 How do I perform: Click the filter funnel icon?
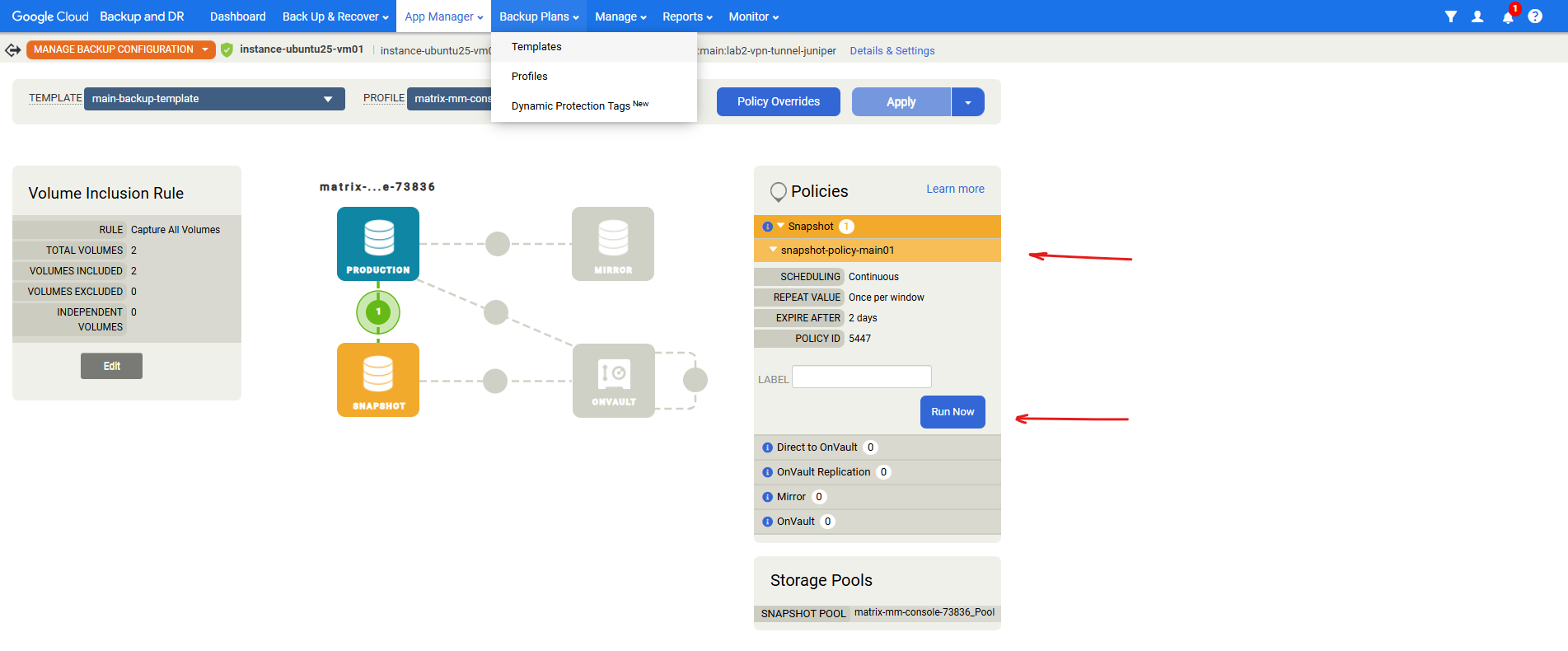pyautogui.click(x=1450, y=16)
